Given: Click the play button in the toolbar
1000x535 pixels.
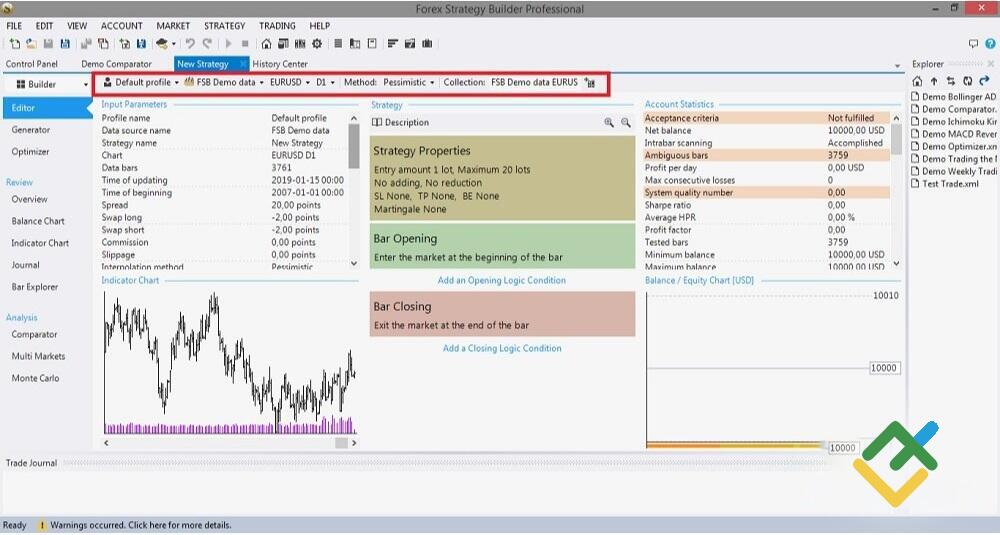Looking at the screenshot, I should tap(228, 44).
